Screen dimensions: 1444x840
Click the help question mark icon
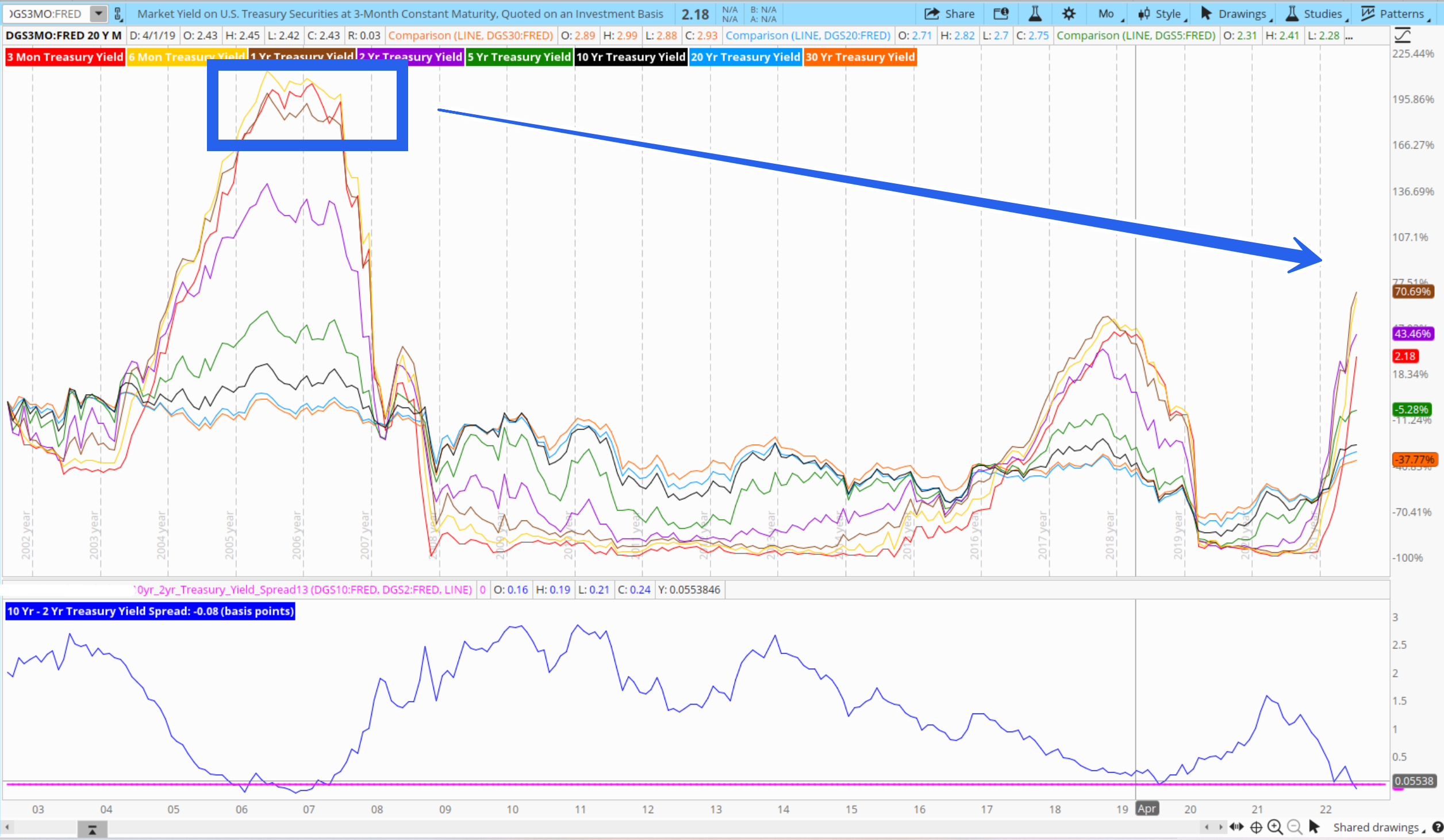pyautogui.click(x=1438, y=827)
